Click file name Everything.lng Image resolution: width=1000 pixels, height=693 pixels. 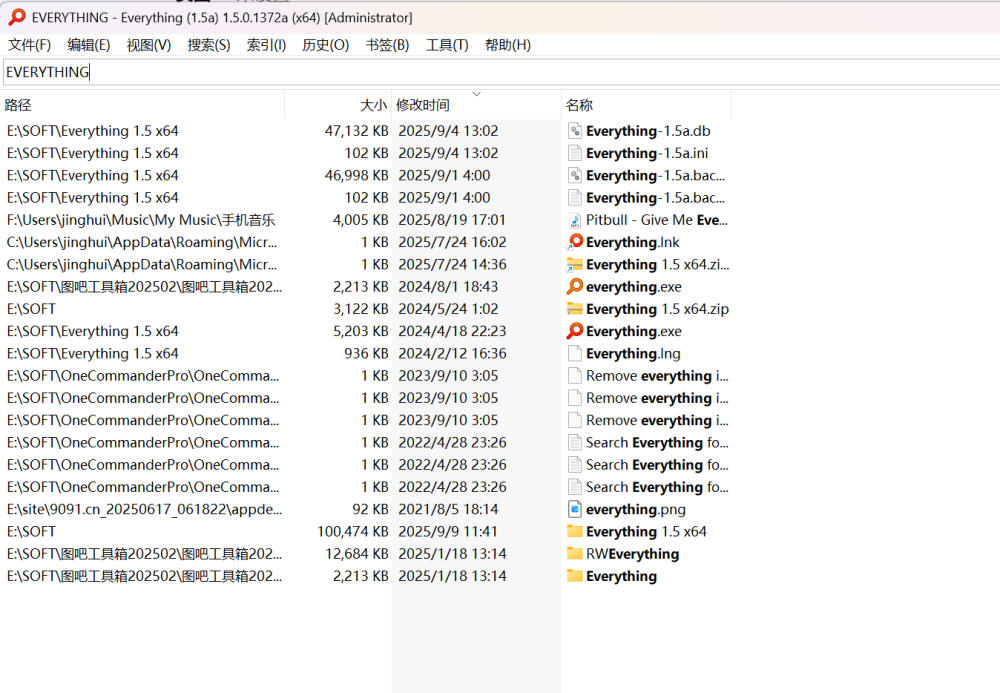tap(633, 353)
